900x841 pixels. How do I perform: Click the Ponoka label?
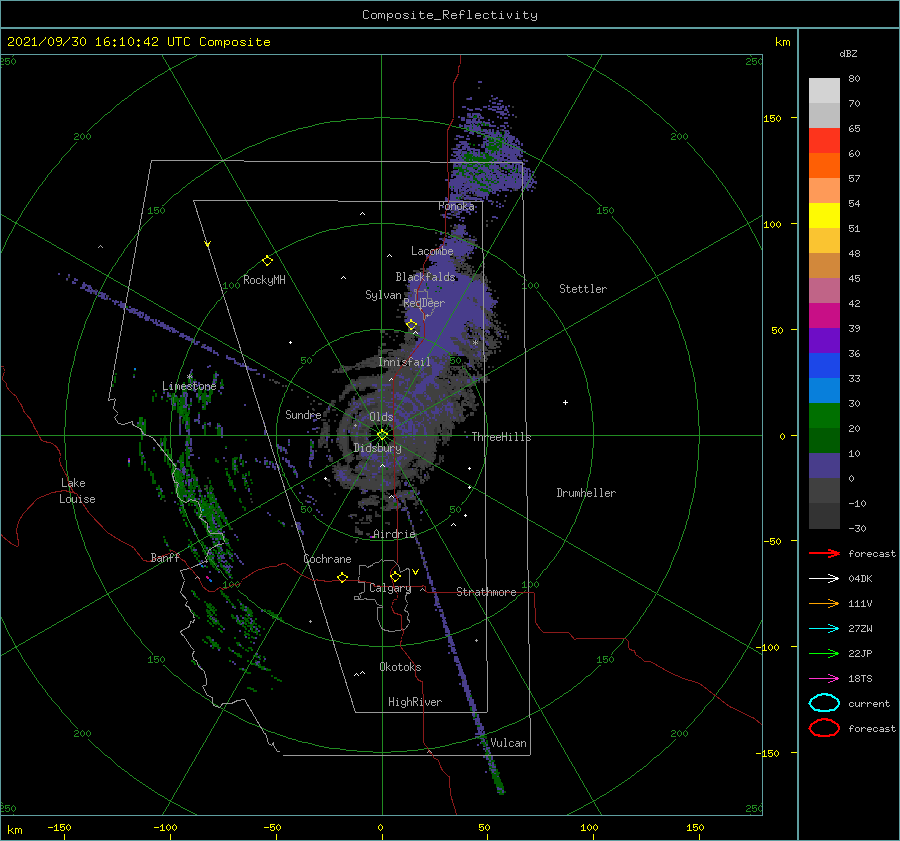(x=457, y=206)
